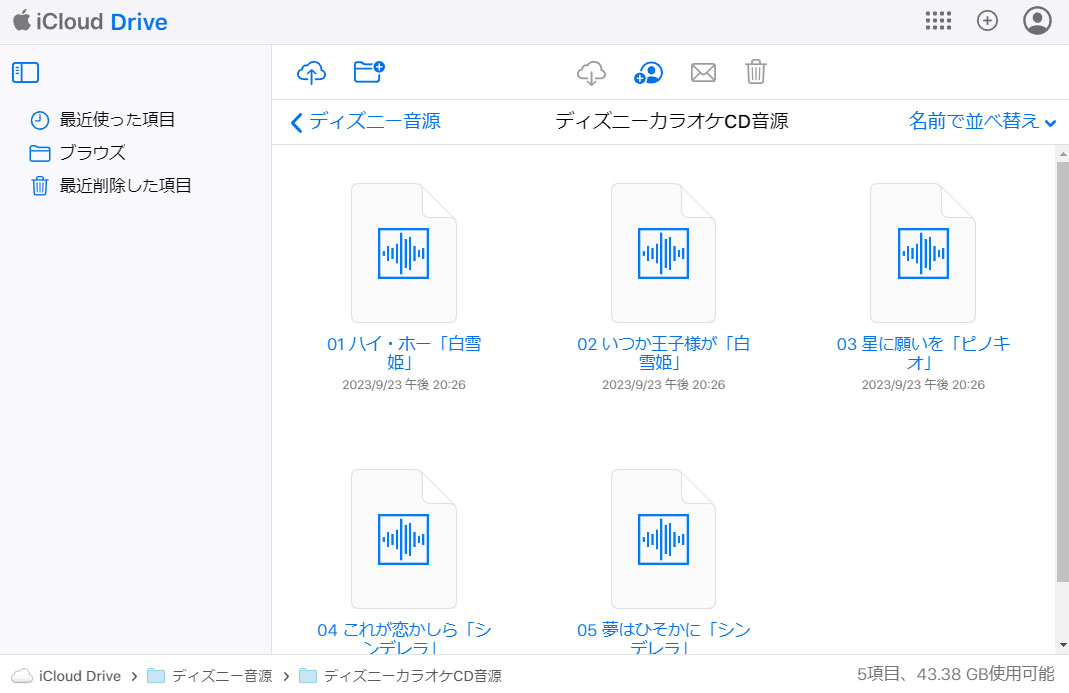Create a new folder with folder-plus icon
This screenshot has height=693, width=1069.
[x=369, y=72]
